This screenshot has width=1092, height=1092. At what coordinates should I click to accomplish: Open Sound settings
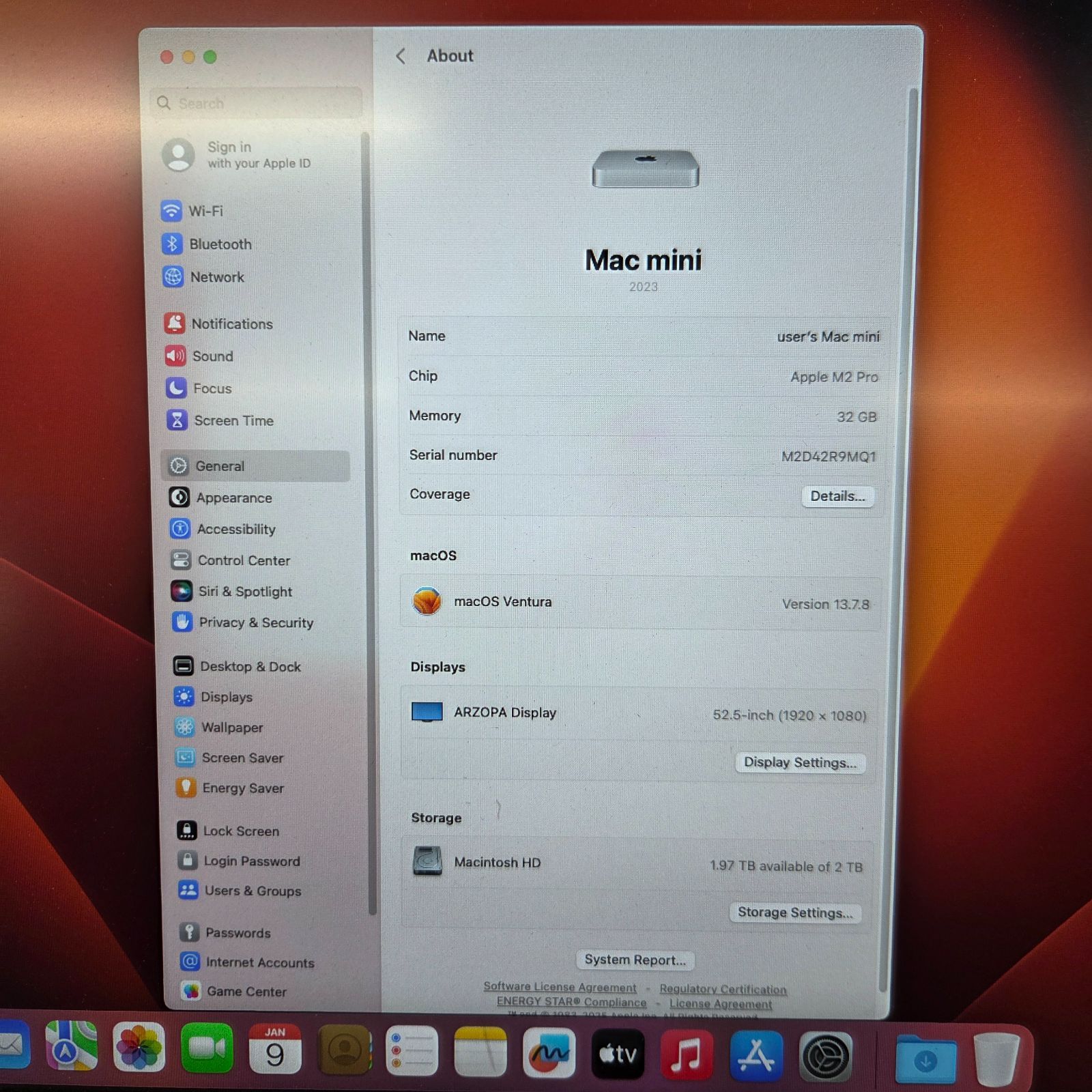click(x=213, y=356)
